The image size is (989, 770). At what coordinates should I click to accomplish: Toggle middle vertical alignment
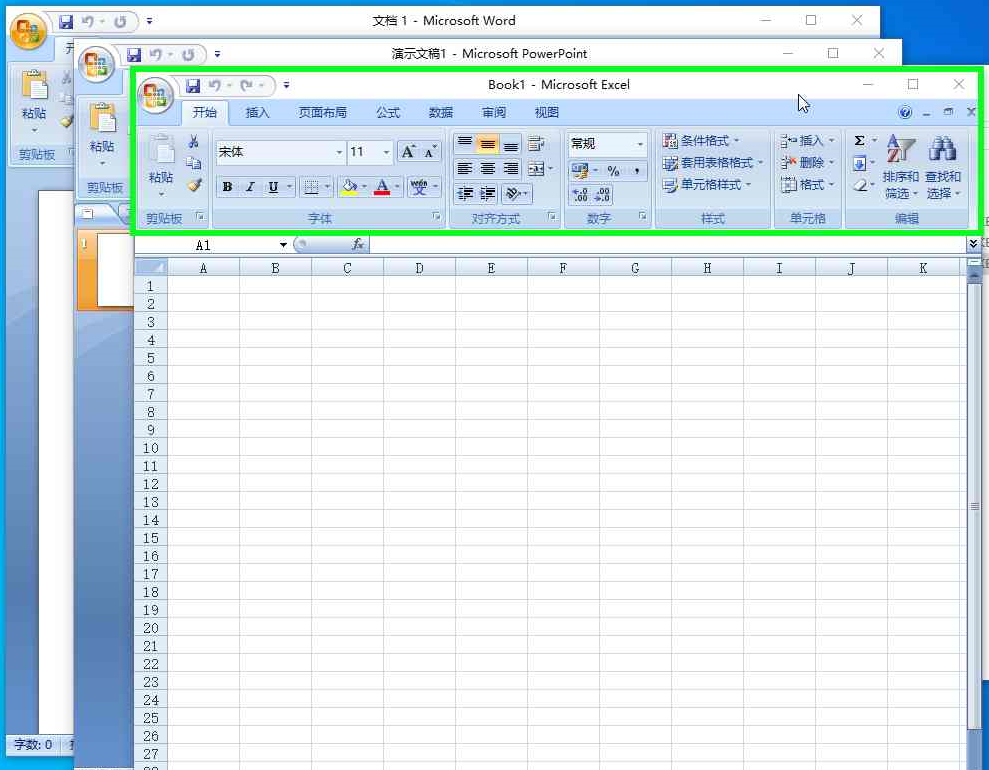click(x=488, y=144)
